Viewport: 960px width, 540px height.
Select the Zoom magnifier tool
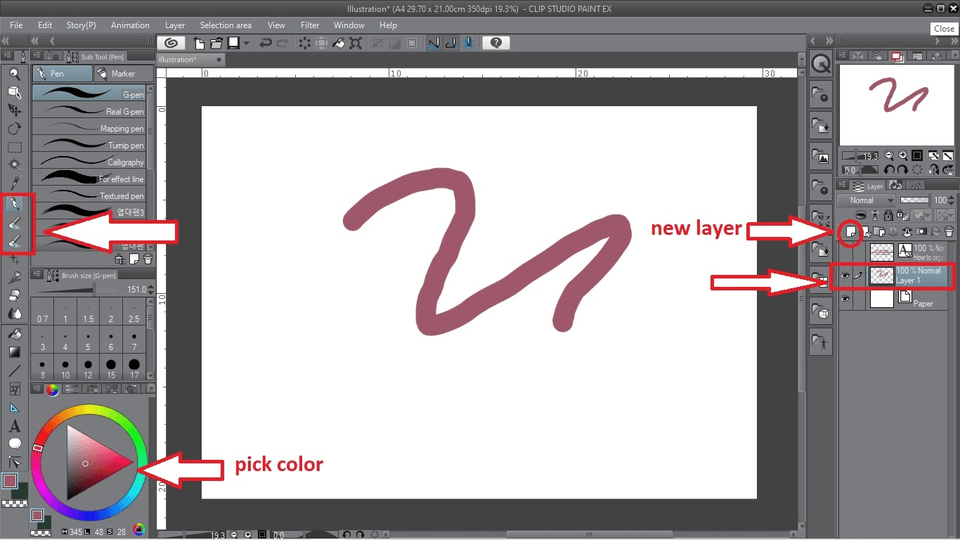click(14, 74)
